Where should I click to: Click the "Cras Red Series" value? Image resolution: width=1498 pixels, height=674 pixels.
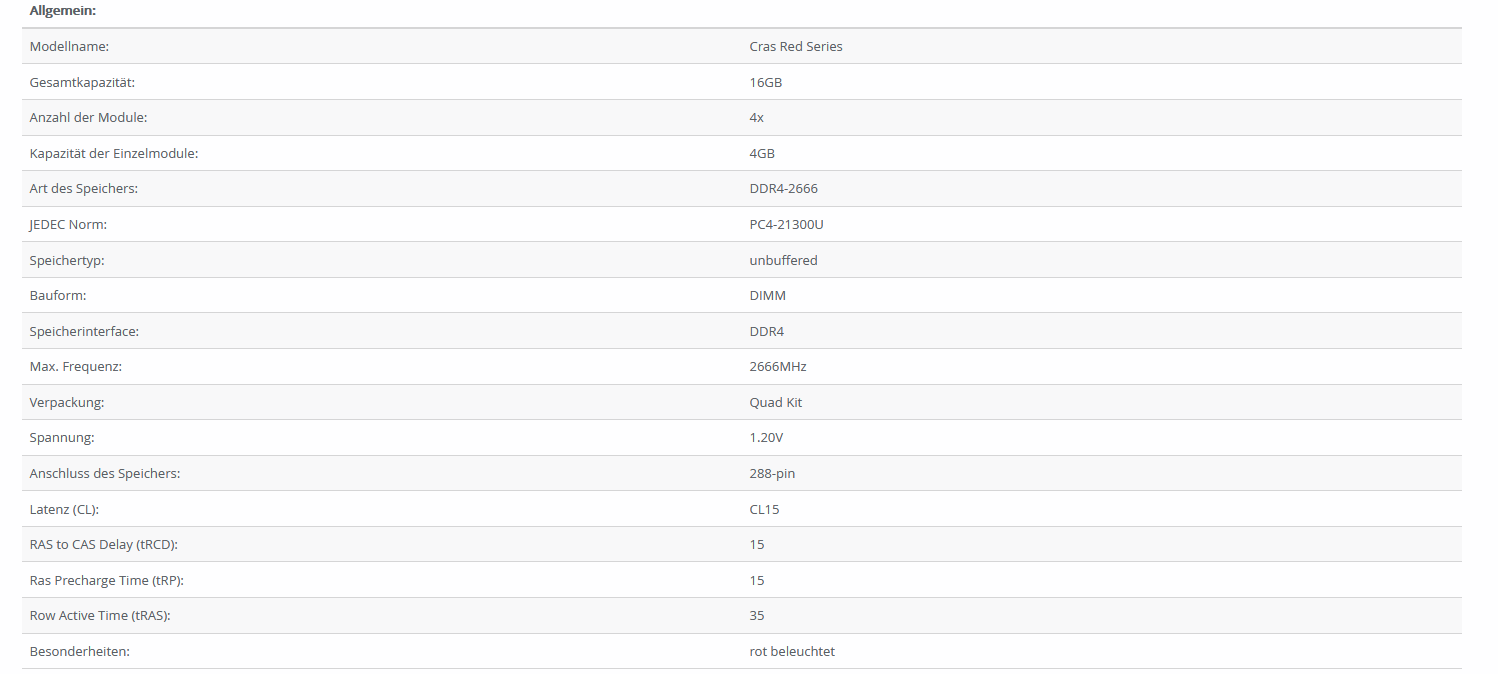point(796,46)
